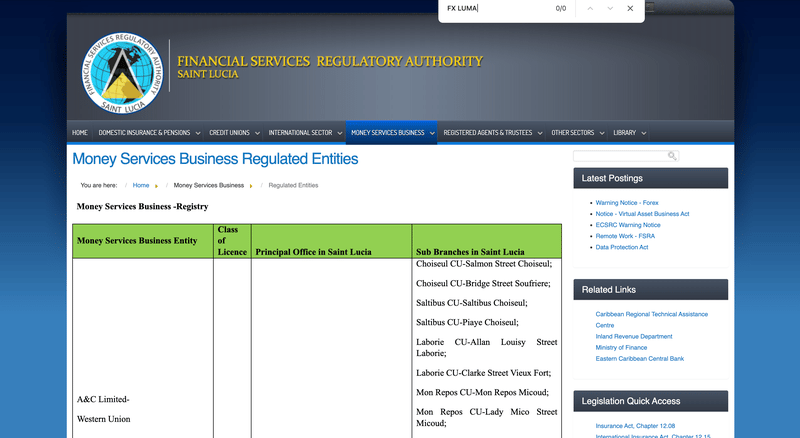Click Choiseul CU-Salmon Street Choiseul entry
This screenshot has height=438, width=800.
tap(484, 264)
